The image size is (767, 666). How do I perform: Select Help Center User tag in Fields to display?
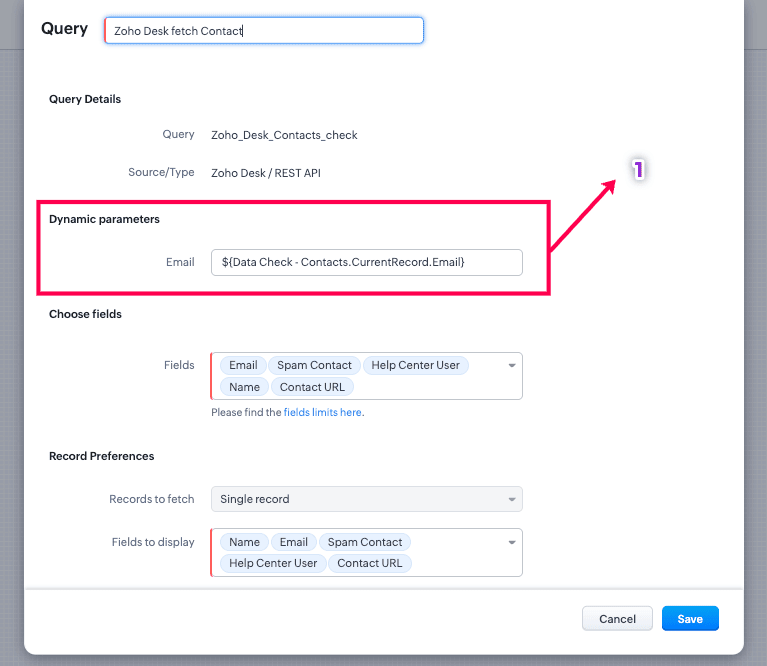pos(273,563)
